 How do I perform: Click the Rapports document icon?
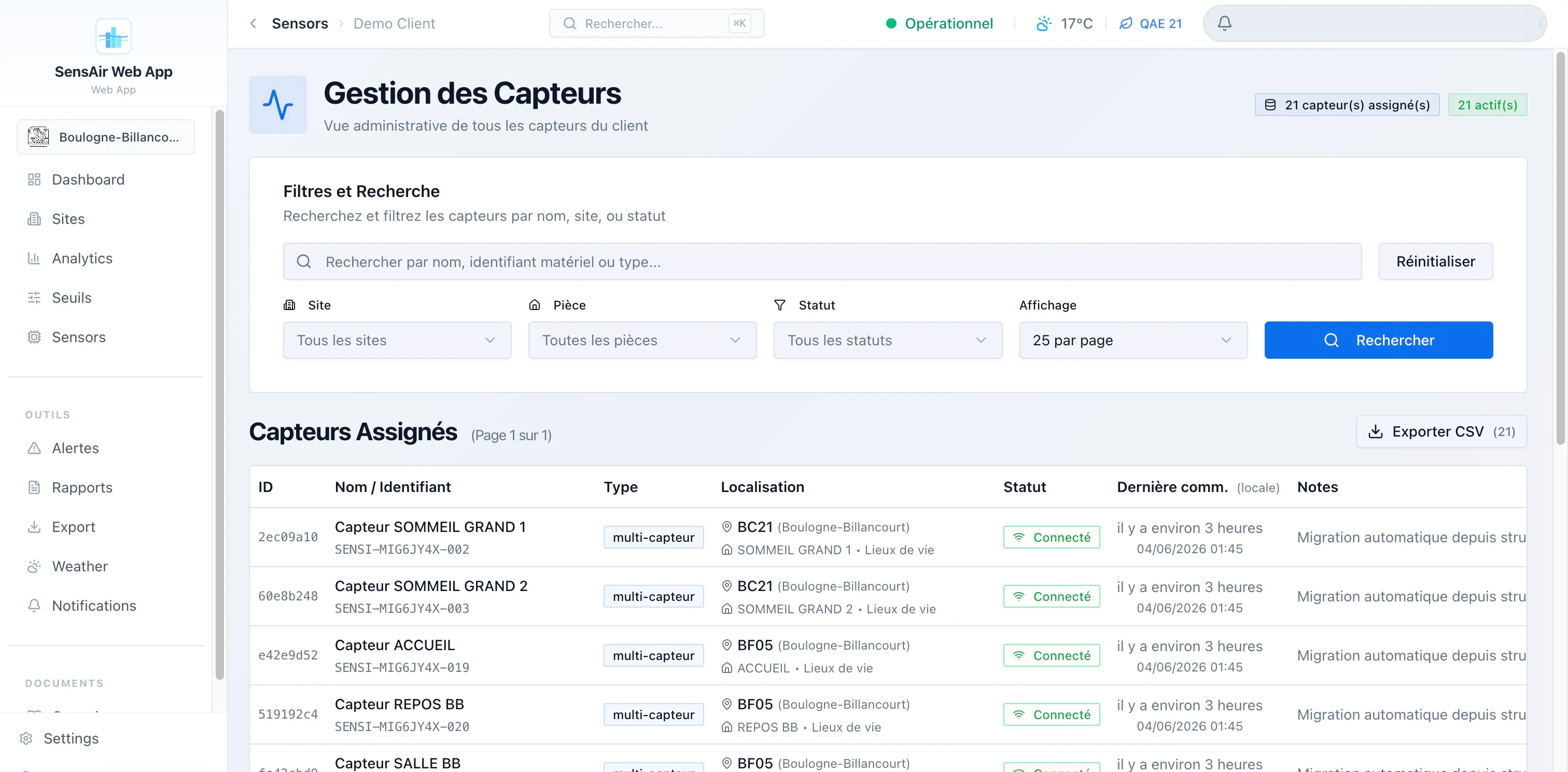[x=34, y=487]
